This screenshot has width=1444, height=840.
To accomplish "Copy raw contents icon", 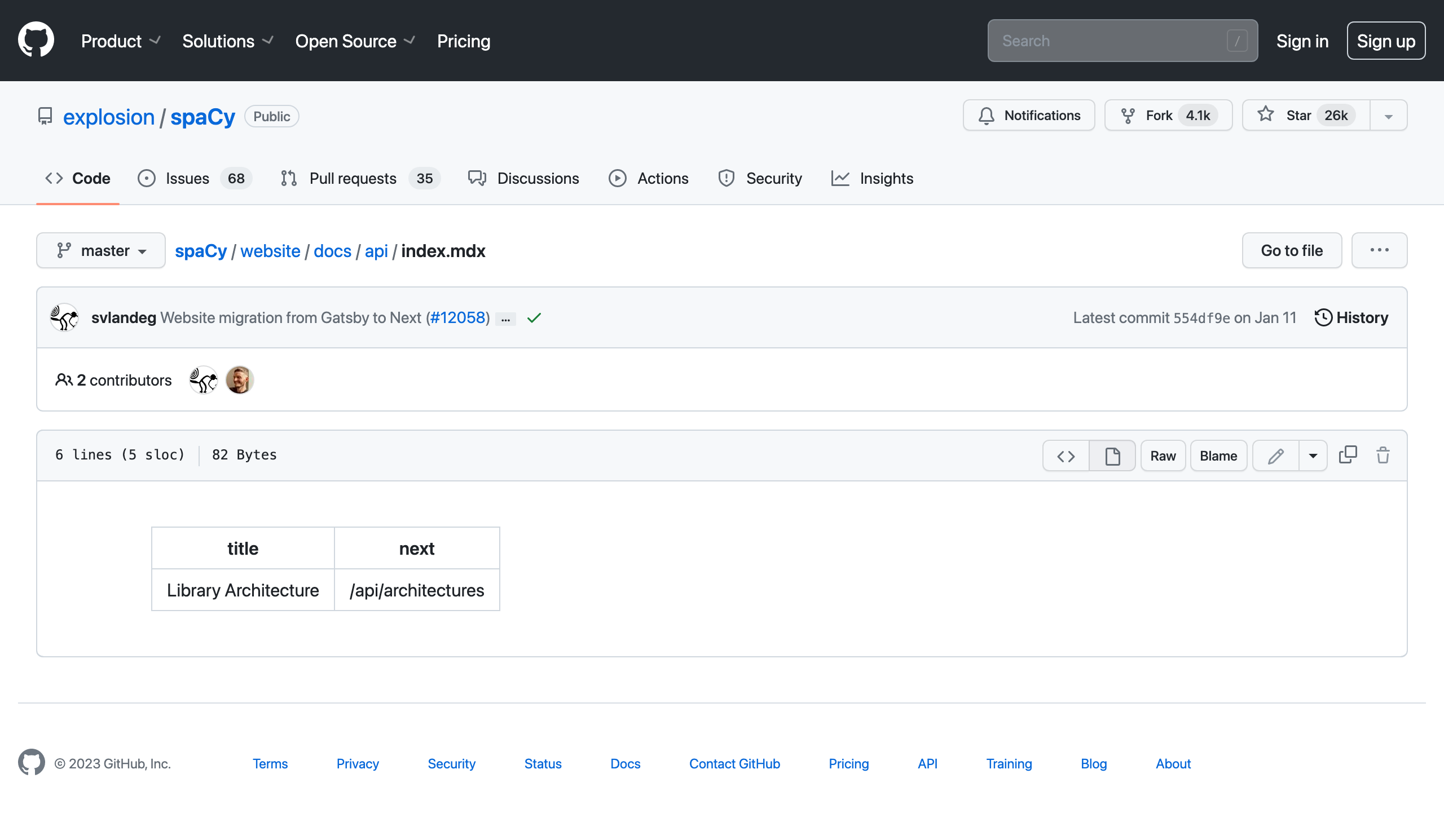I will [1348, 454].
